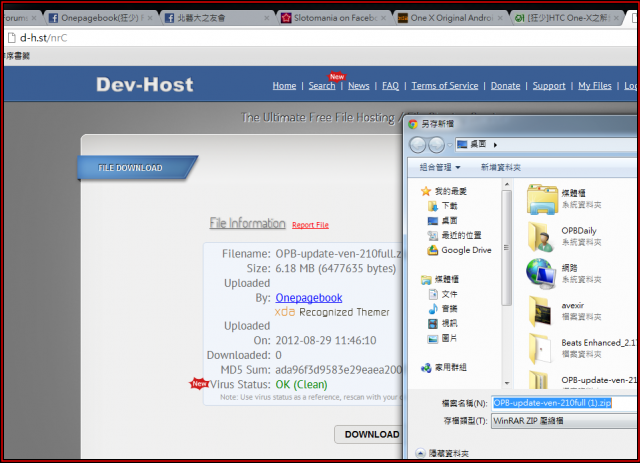Switch to the One X Original Android tab

(x=450, y=18)
